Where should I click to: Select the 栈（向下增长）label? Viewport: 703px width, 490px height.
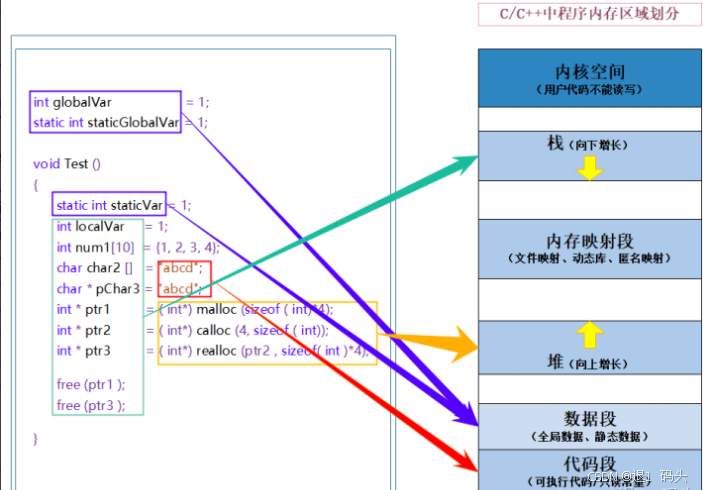[x=587, y=144]
